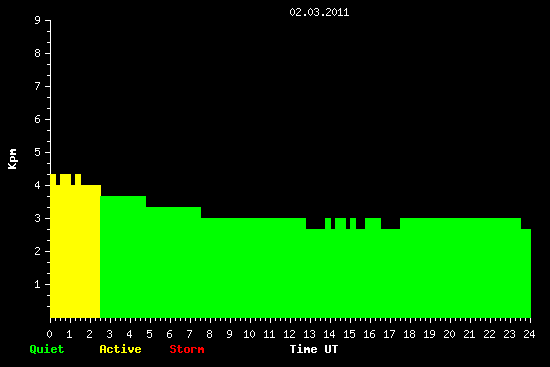This screenshot has height=367, width=550.
Task: Click the 02.03.2011 date title
Action: point(319,13)
